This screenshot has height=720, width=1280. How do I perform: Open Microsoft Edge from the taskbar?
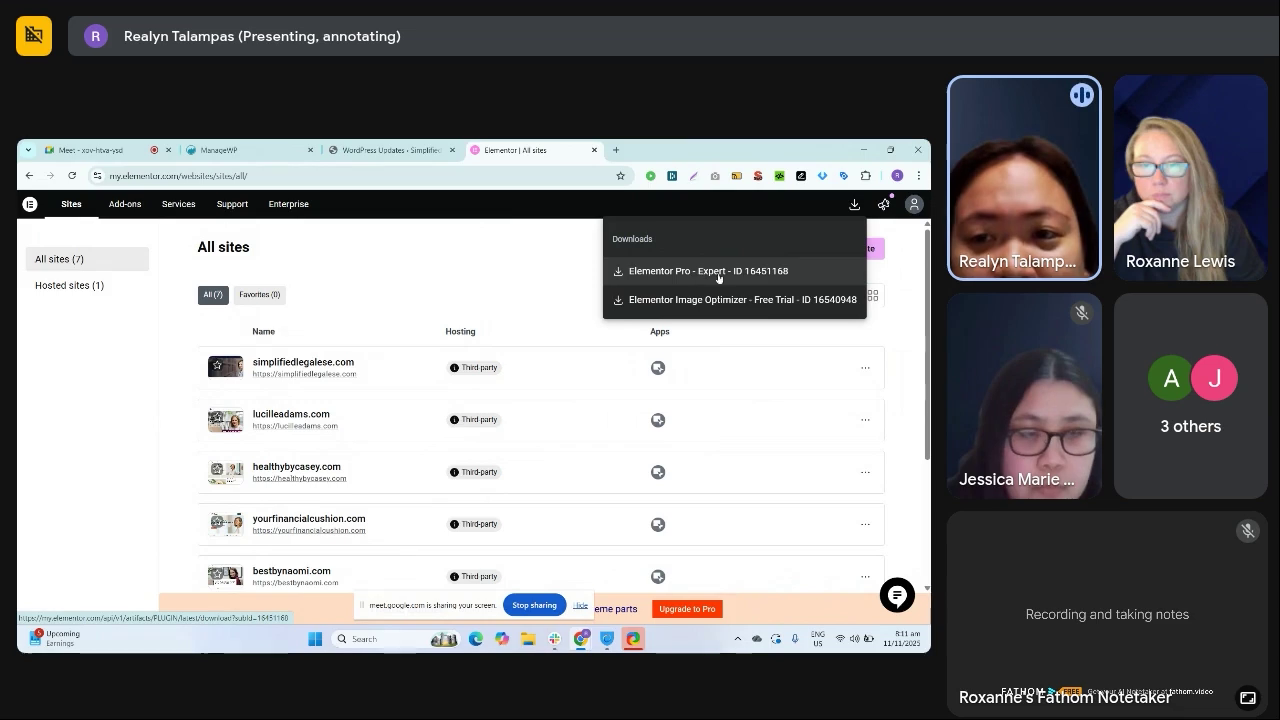476,639
